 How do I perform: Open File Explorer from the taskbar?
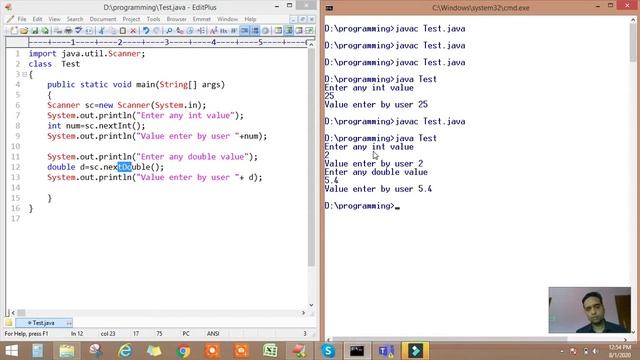67,351
